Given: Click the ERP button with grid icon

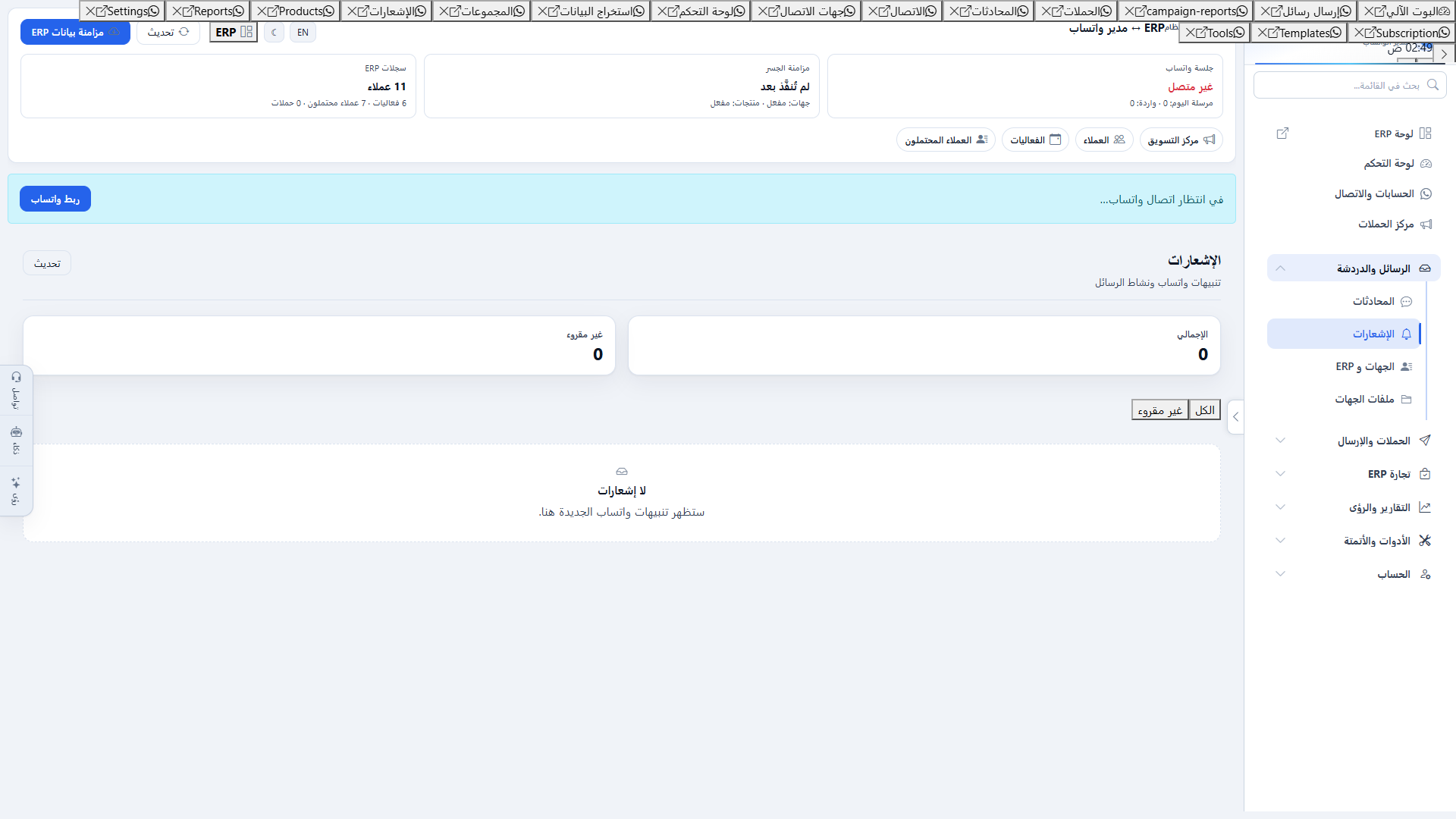Looking at the screenshot, I should pyautogui.click(x=234, y=33).
